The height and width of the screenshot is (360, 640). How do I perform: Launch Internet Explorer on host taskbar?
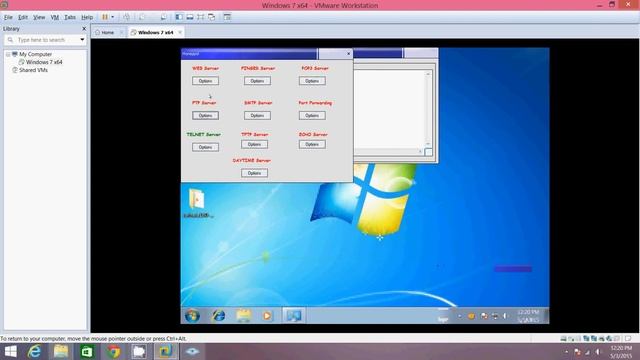pyautogui.click(x=35, y=351)
